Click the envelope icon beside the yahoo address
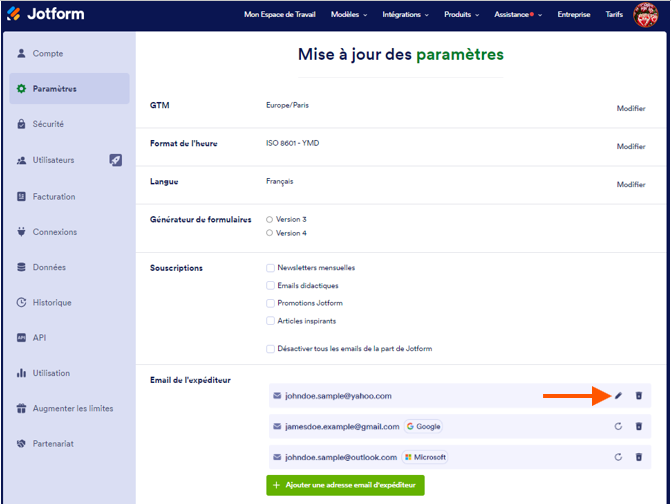Image resolution: width=671 pixels, height=504 pixels. coord(277,396)
